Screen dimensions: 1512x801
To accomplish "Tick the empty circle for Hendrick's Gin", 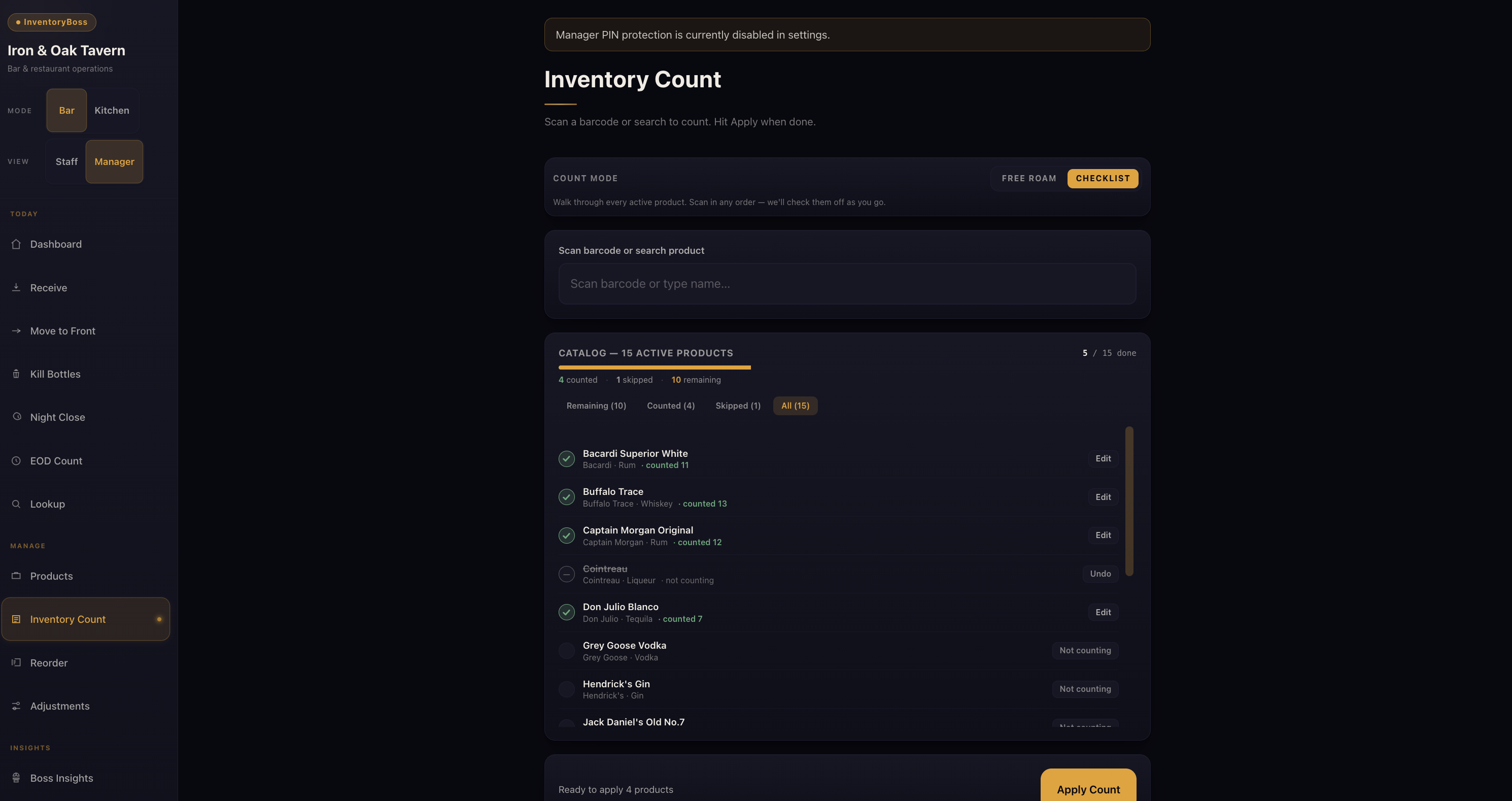I will point(566,689).
